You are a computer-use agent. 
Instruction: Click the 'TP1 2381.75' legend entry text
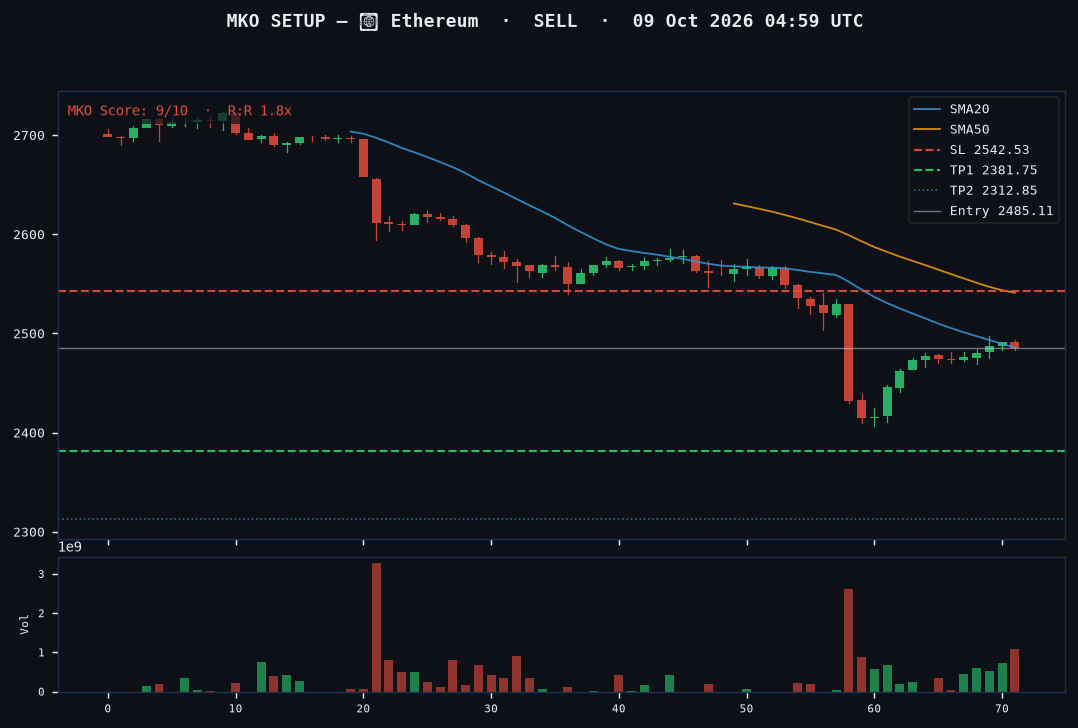point(993,170)
